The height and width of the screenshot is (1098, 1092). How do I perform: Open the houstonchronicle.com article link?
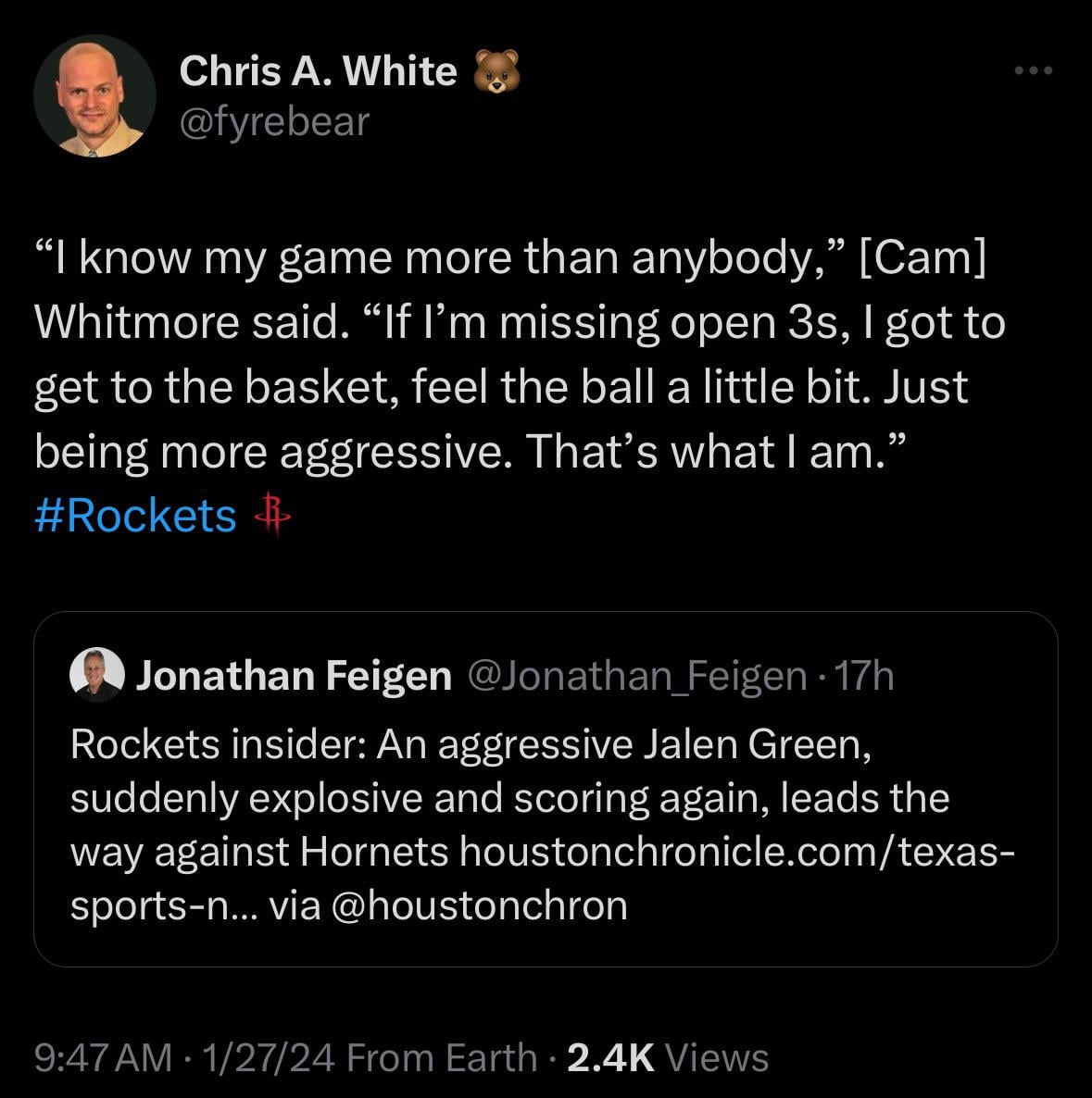pyautogui.click(x=736, y=852)
